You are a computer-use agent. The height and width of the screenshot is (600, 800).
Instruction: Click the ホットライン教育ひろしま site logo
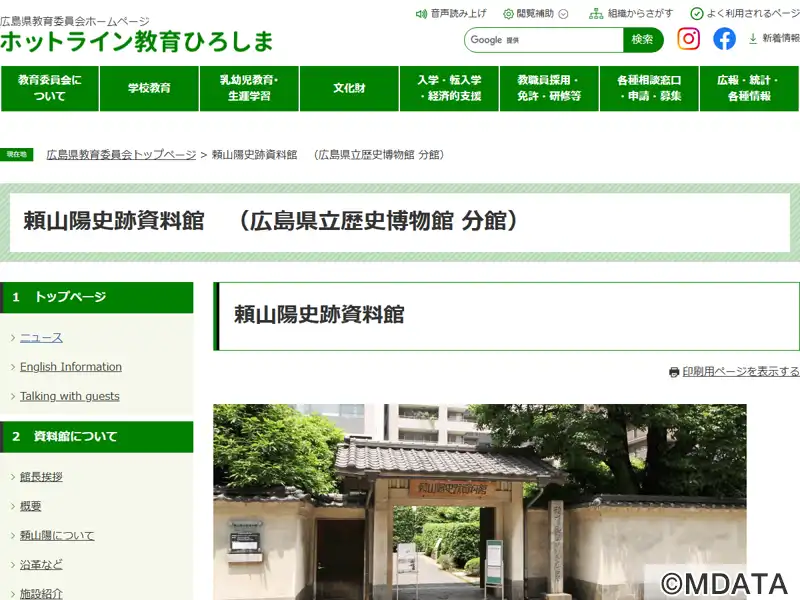[x=136, y=41]
